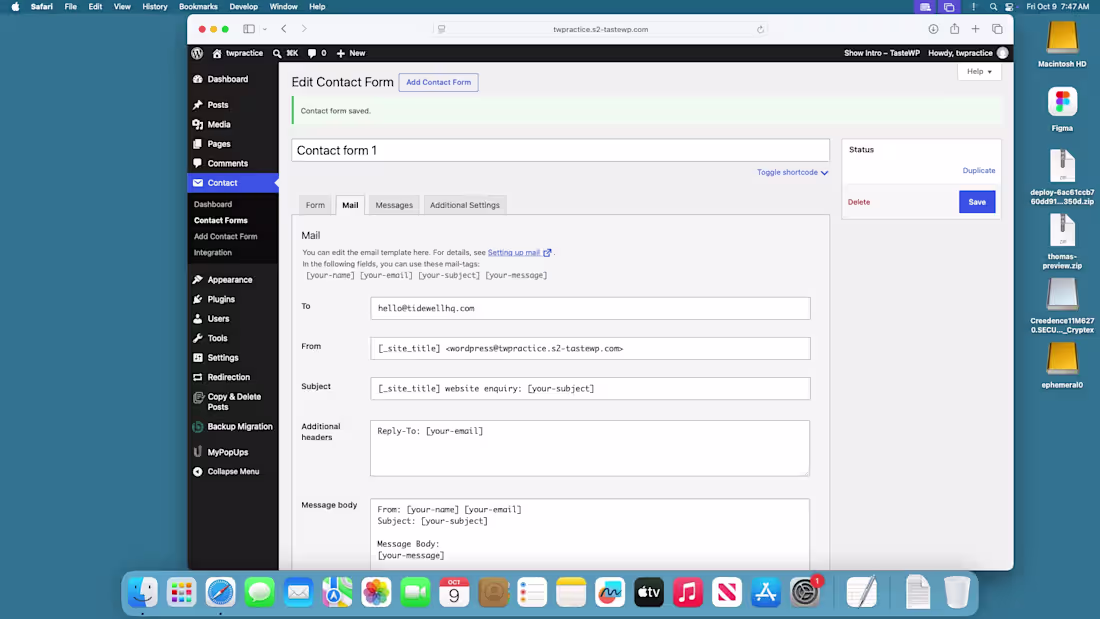Open the Additional Settings tab
The height and width of the screenshot is (619, 1100).
(x=464, y=205)
